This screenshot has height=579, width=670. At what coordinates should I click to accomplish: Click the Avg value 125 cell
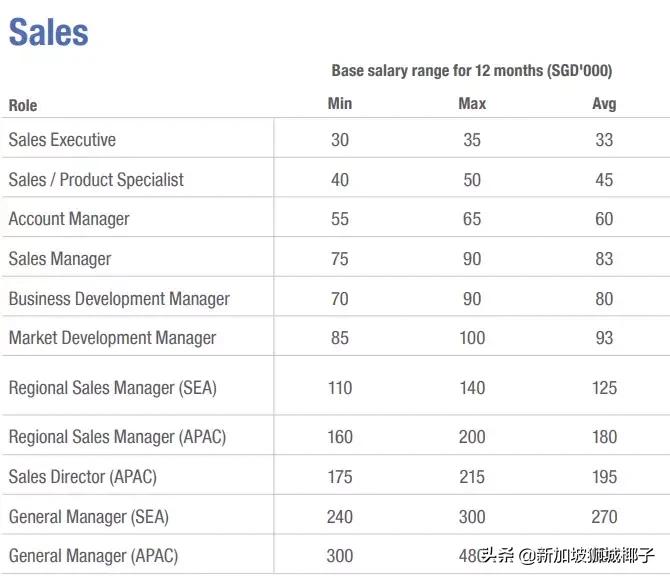604,387
